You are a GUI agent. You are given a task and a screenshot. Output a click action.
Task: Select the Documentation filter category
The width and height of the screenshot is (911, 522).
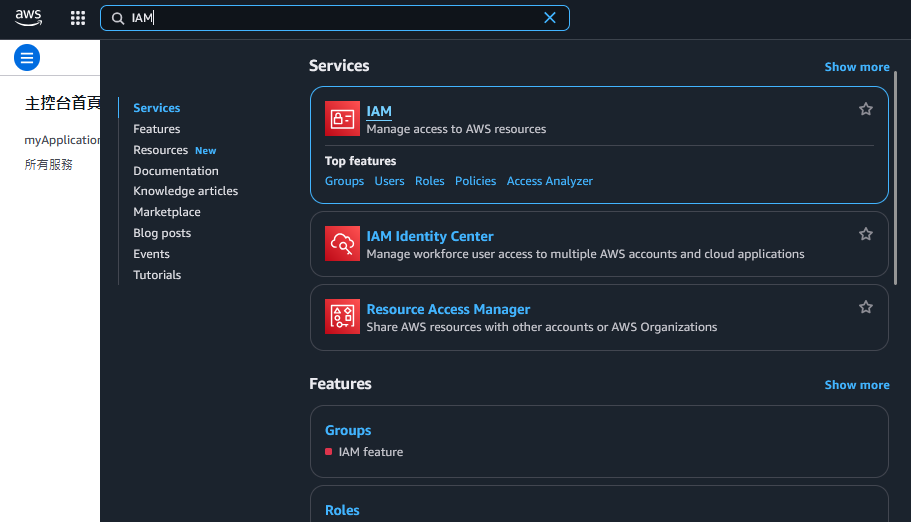175,171
